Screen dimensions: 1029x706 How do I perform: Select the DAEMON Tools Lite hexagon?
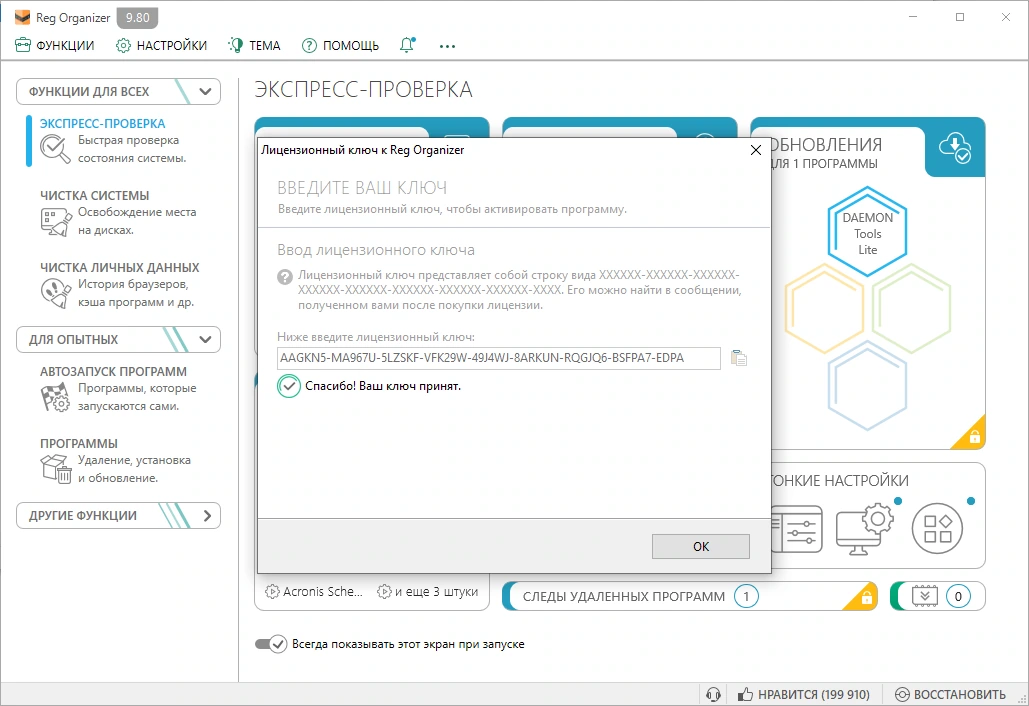pos(868,232)
